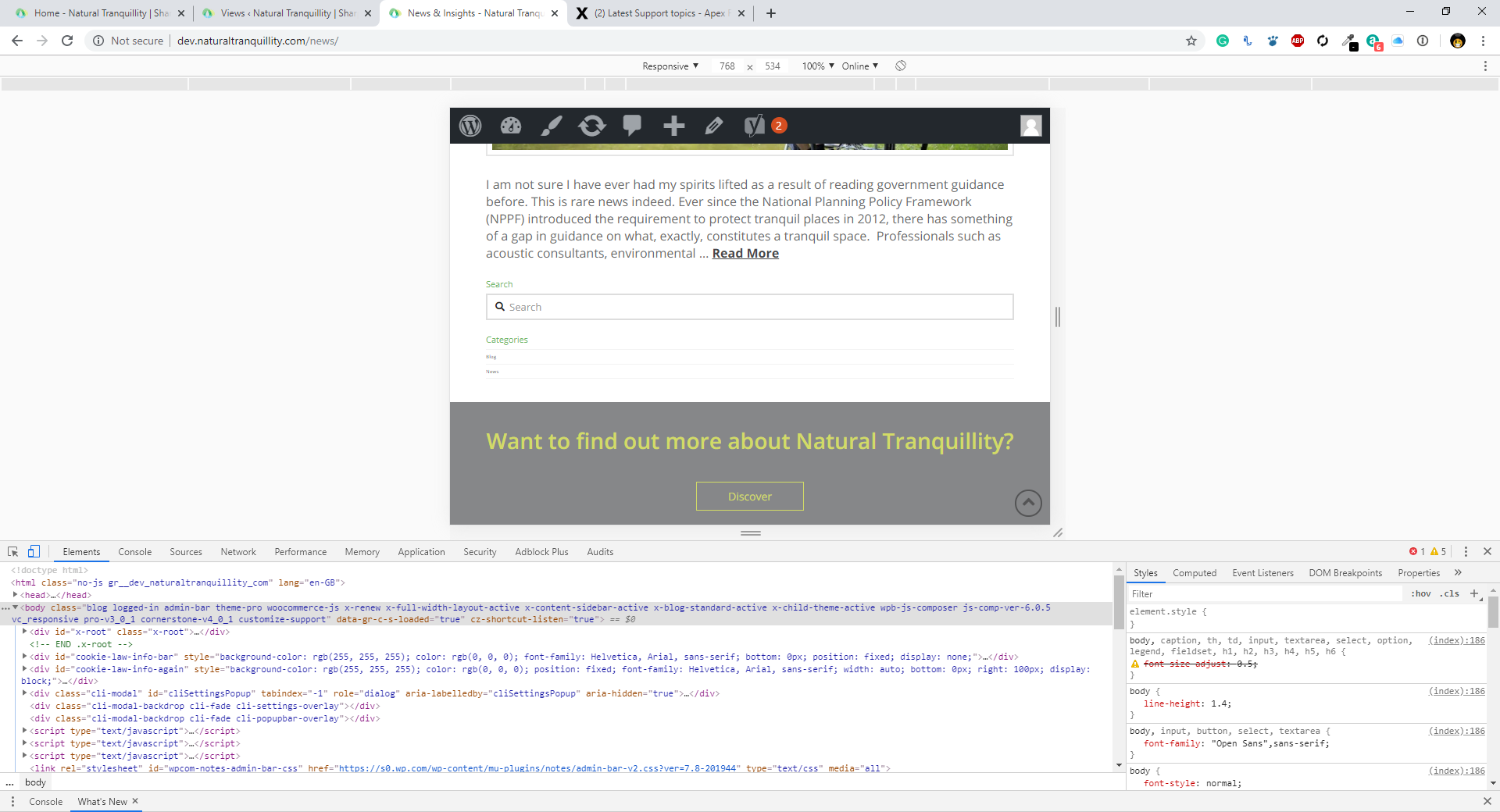Screen dimensions: 1500x812
Task: Activate the inspect element picker icon
Action: (x=13, y=552)
